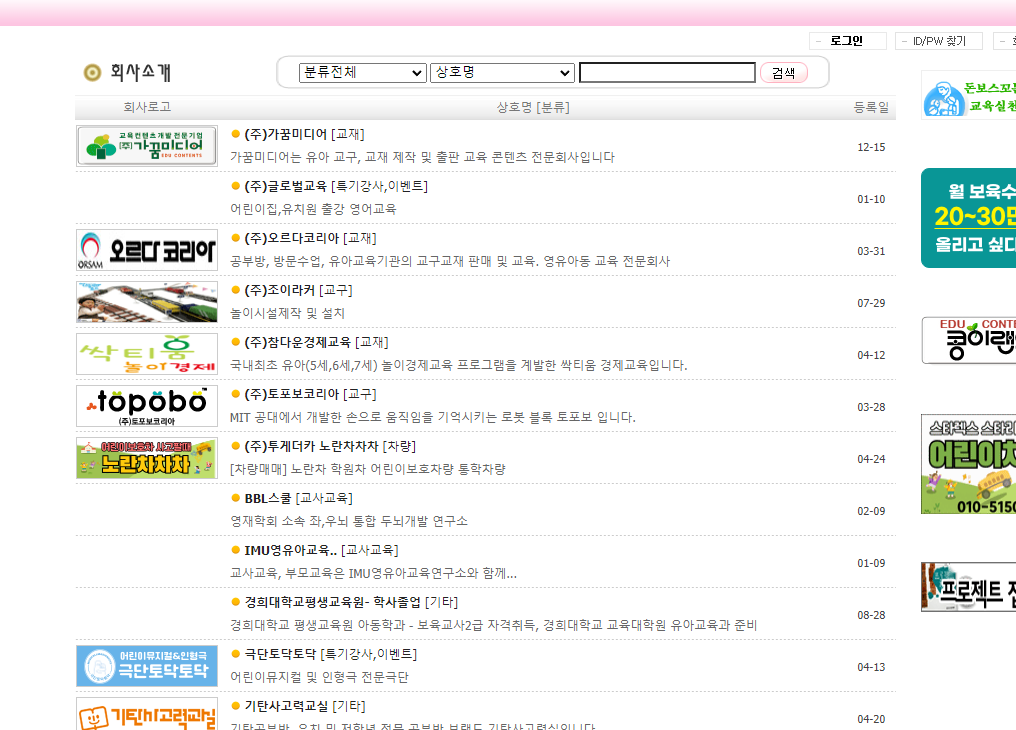
Task: Click the 가꿈미디어 company logo
Action: click(147, 146)
